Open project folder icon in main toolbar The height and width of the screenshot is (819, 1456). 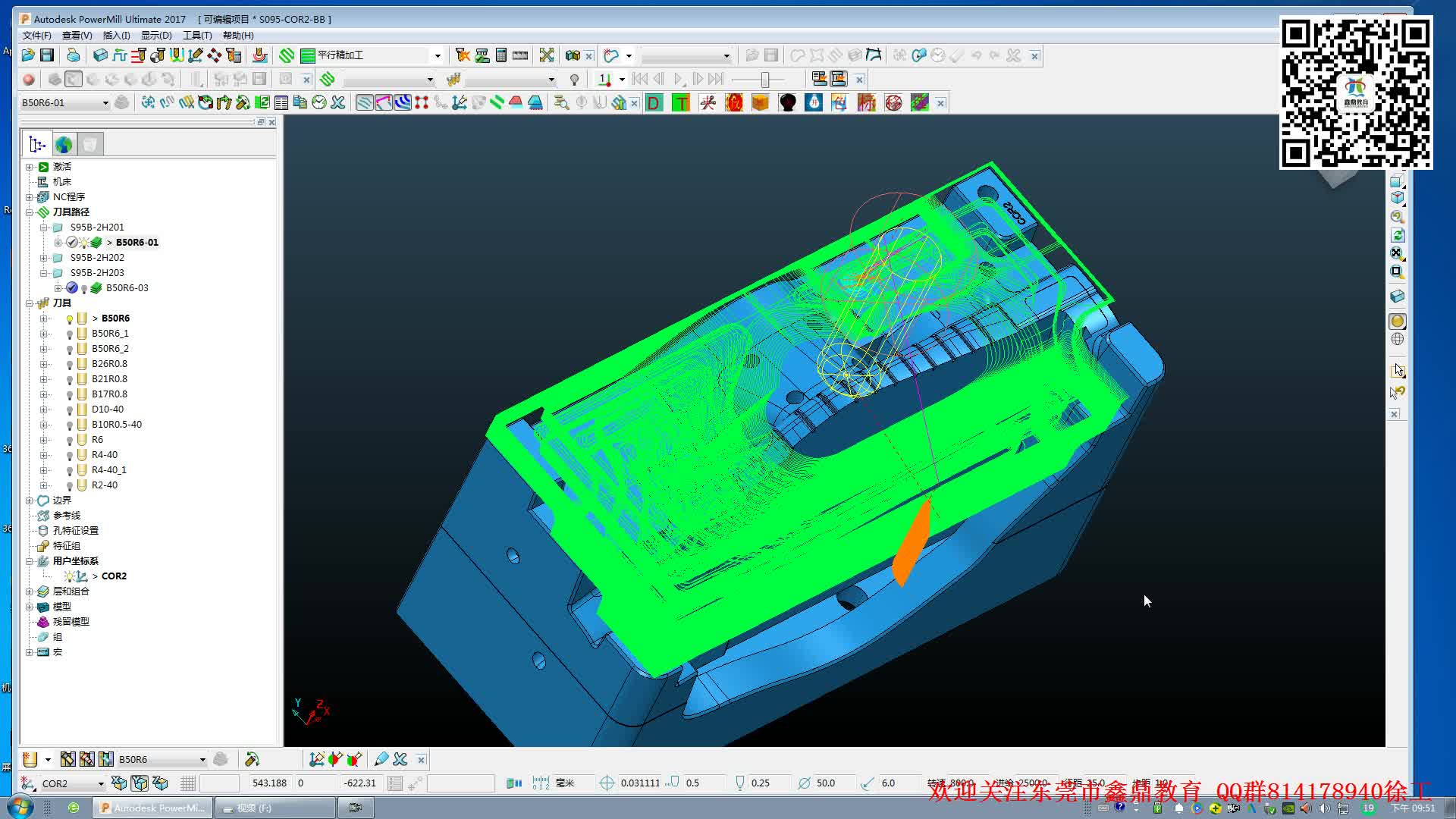click(28, 55)
